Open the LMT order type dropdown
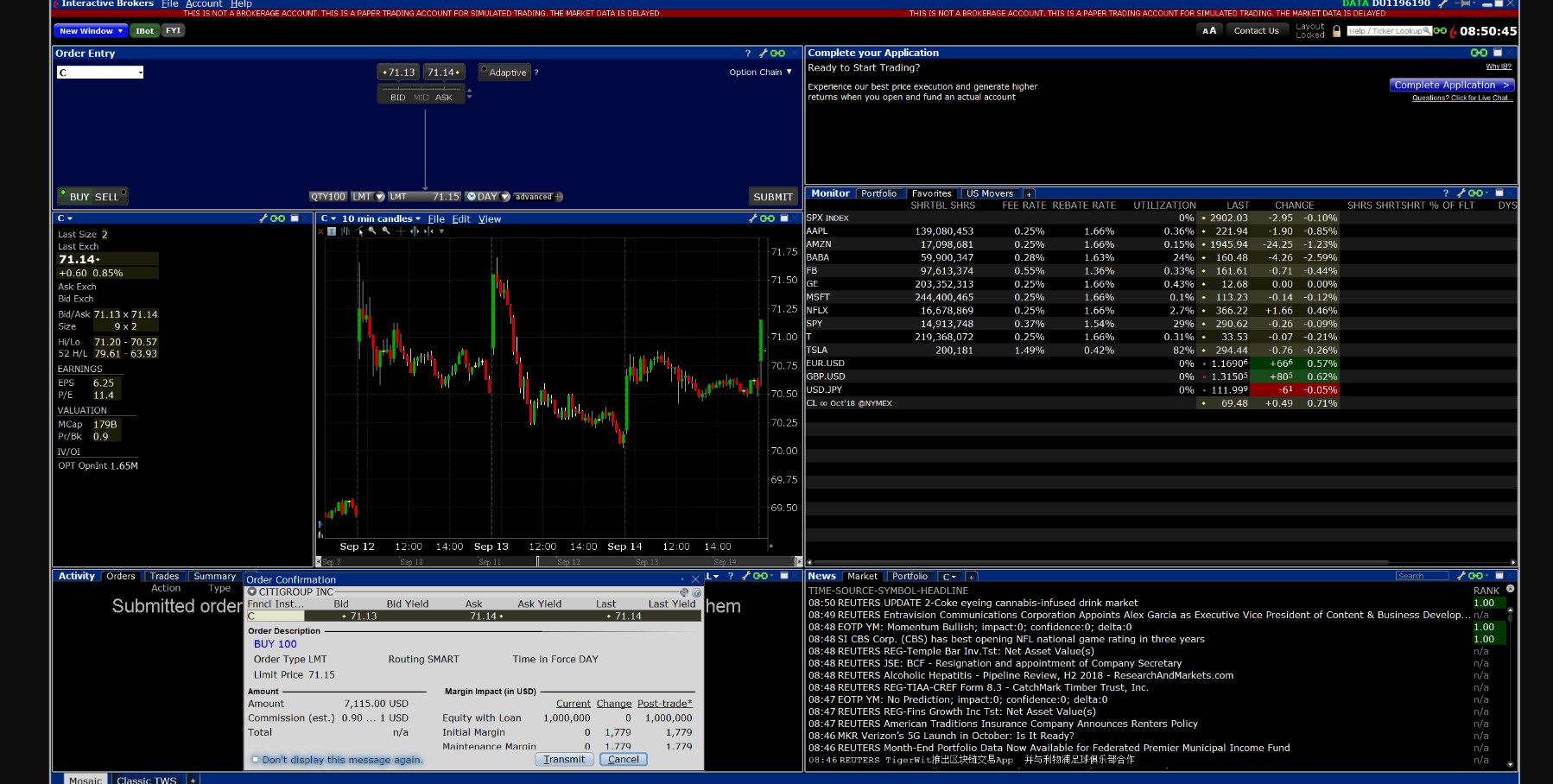Image resolution: width=1553 pixels, height=784 pixels. click(x=368, y=197)
